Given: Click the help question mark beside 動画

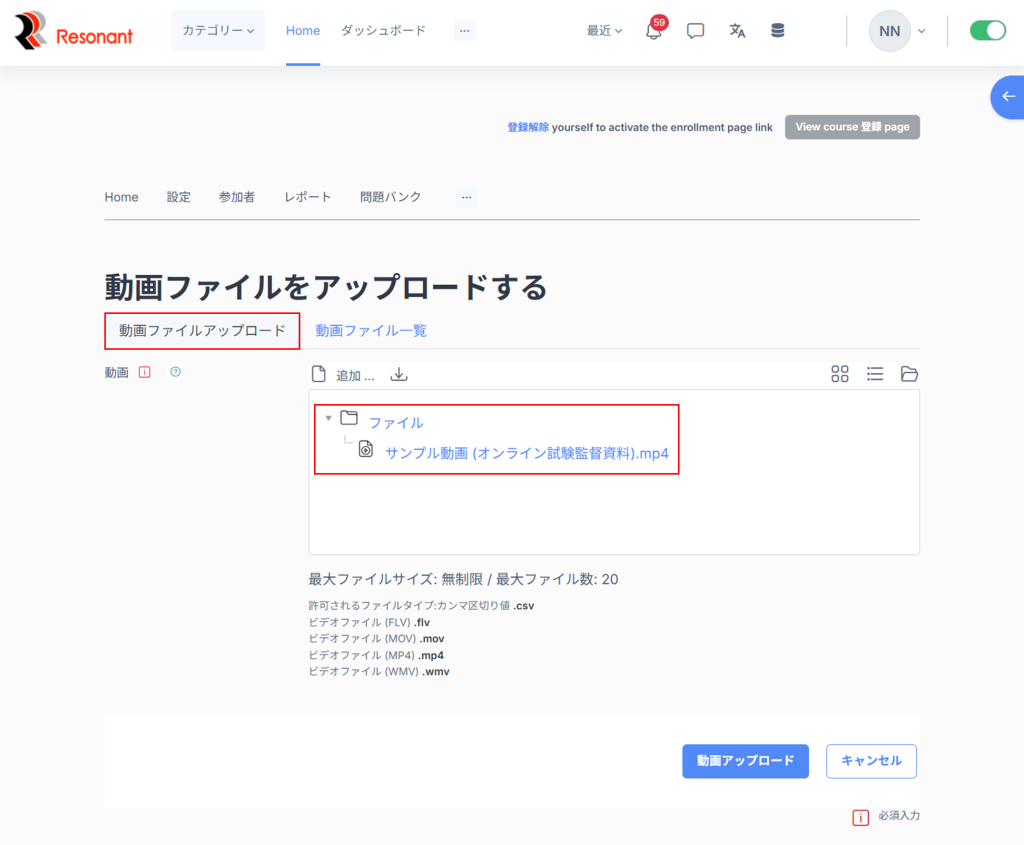Looking at the screenshot, I should [x=176, y=372].
